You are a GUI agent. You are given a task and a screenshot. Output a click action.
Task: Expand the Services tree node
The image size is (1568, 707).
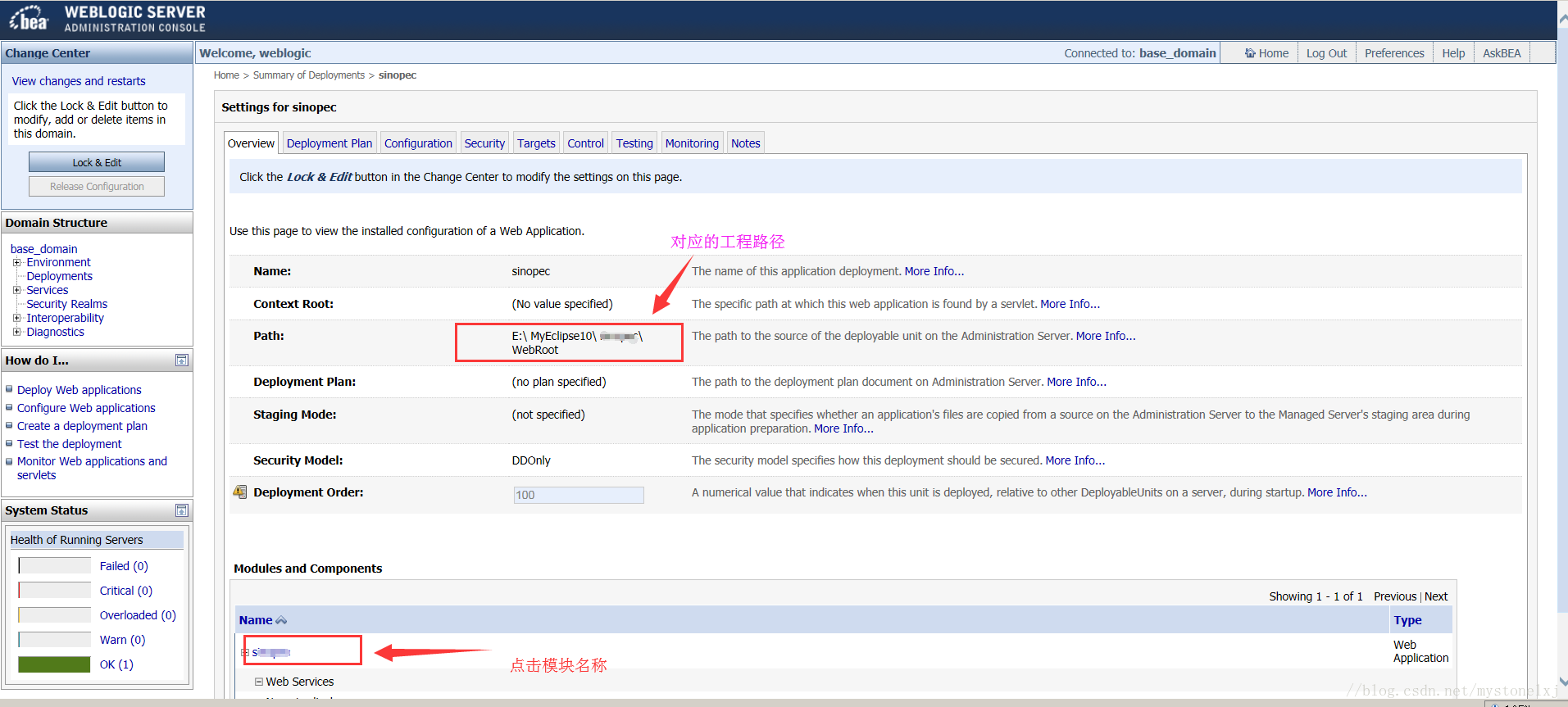click(16, 290)
